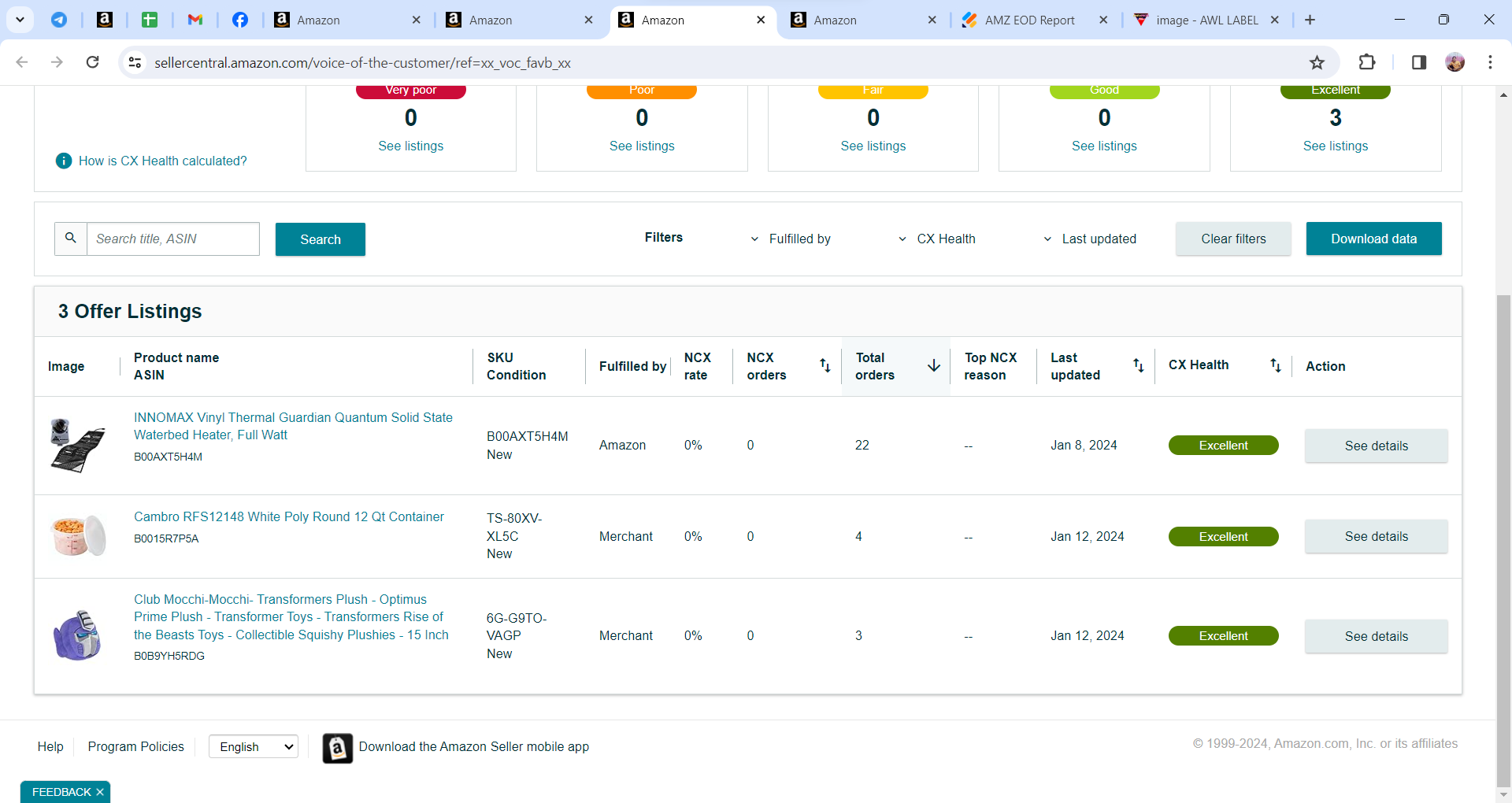See details for Optimus Prime plush
Viewport: 1512px width, 803px height.
point(1376,636)
